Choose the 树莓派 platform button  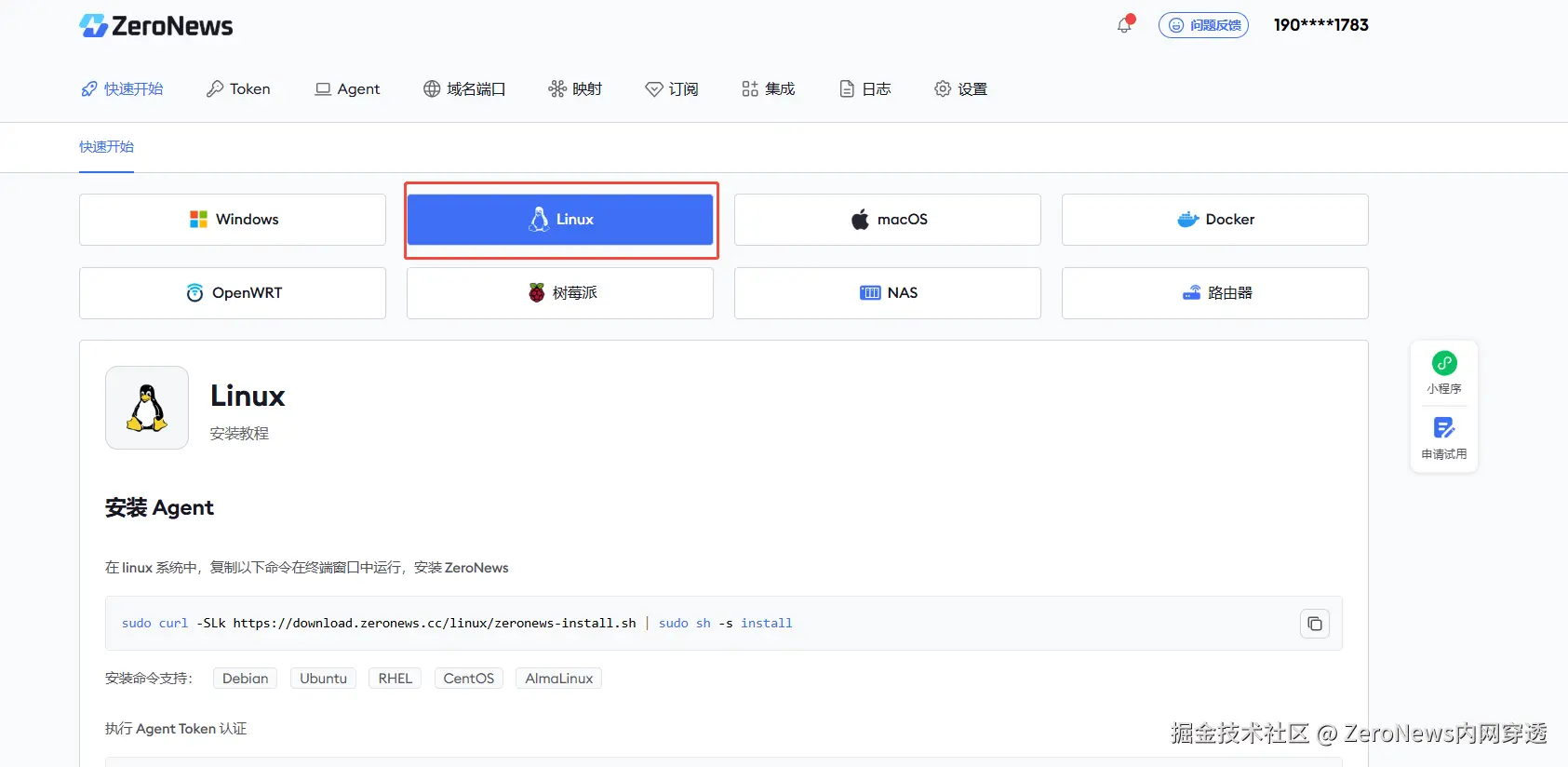pyautogui.click(x=560, y=293)
